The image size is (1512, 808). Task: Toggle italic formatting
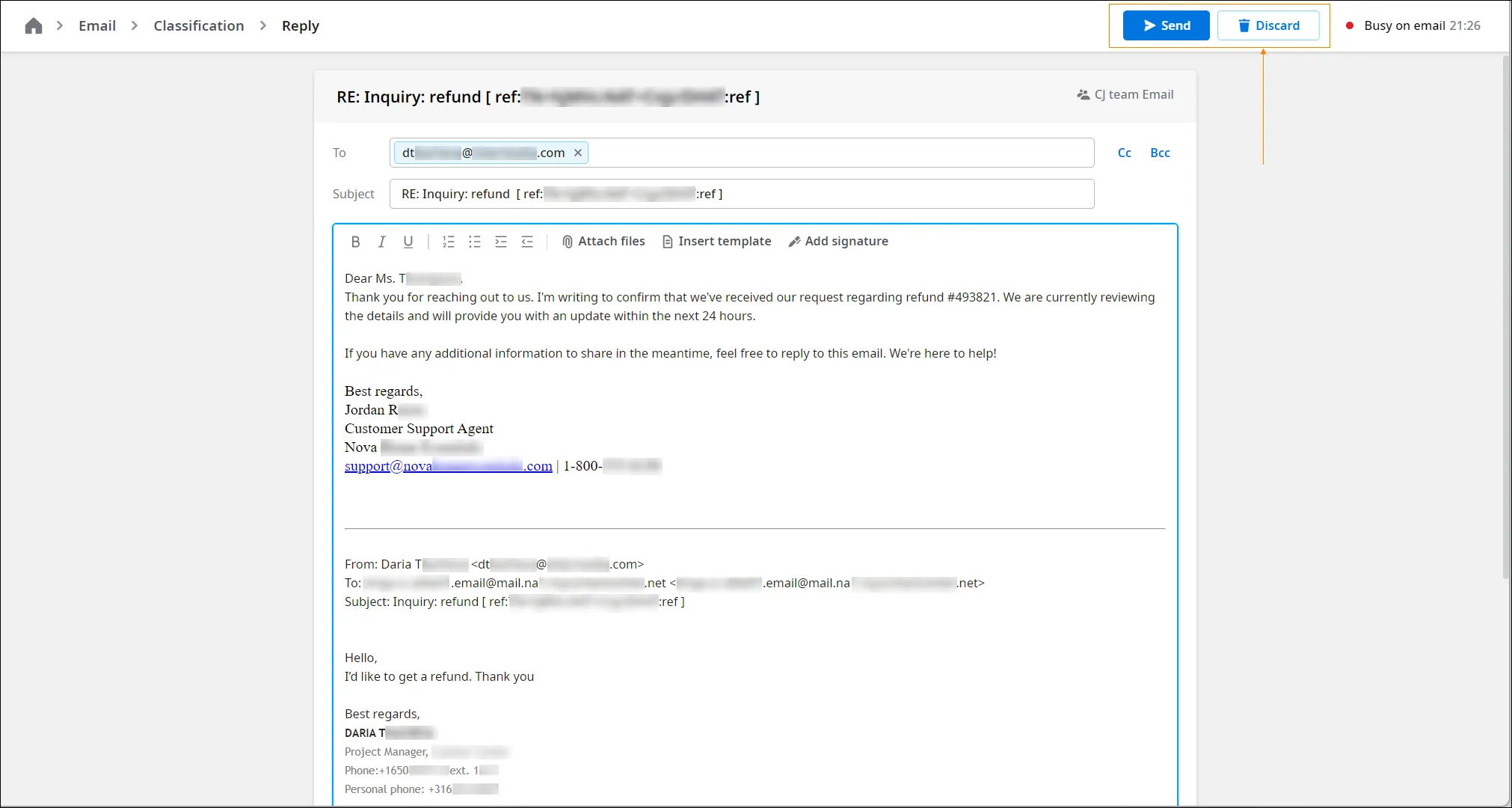[381, 242]
